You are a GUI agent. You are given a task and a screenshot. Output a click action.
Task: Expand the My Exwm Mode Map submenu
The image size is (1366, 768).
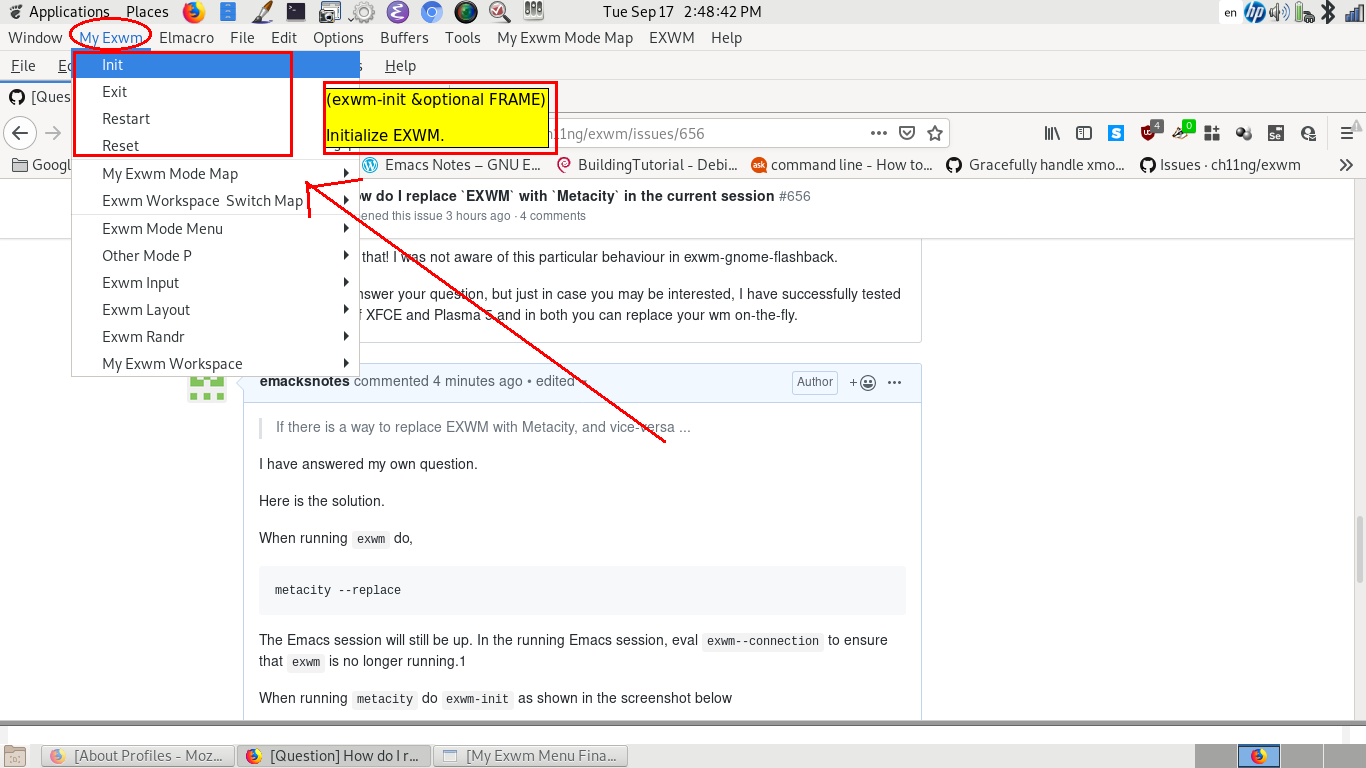coord(345,173)
